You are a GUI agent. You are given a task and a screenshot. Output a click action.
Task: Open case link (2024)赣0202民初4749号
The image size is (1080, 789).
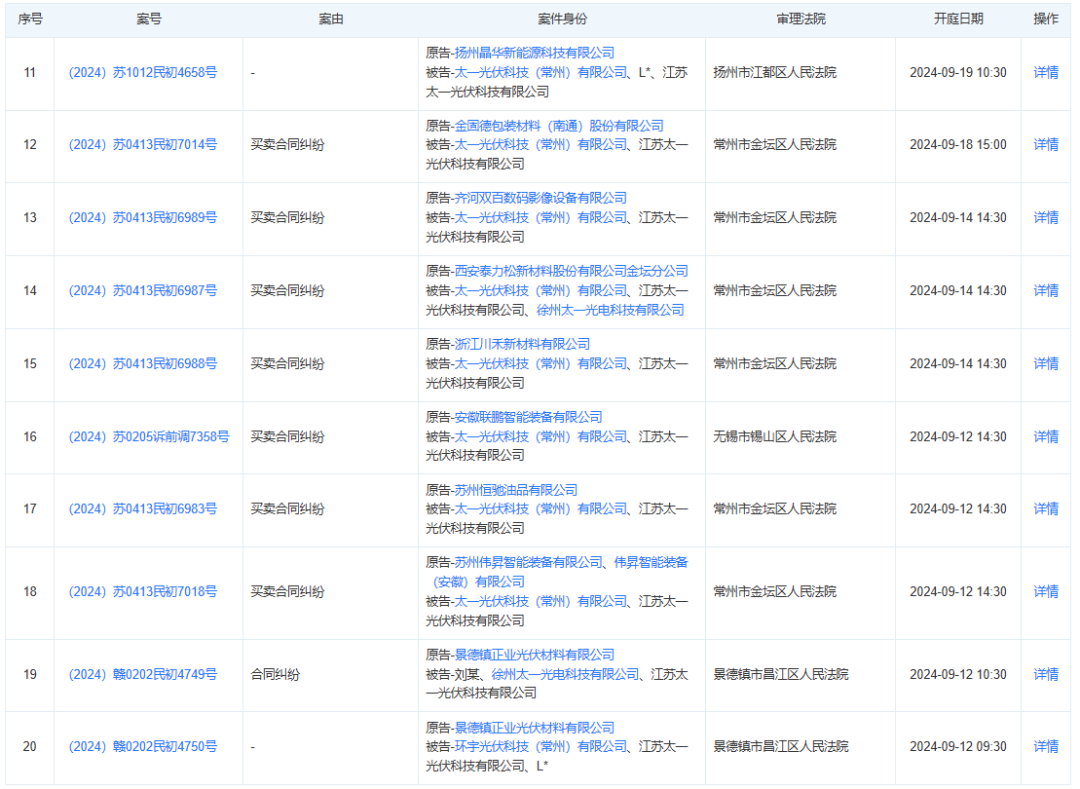click(x=142, y=675)
